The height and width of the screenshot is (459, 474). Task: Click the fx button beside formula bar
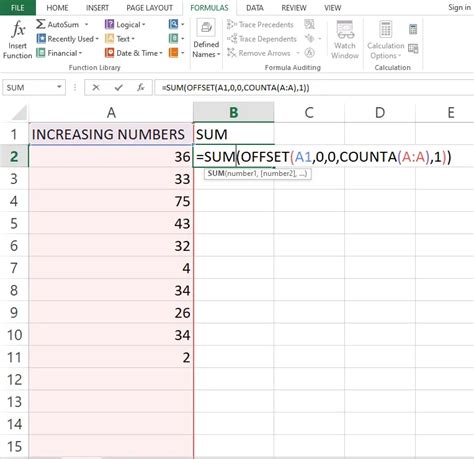tap(141, 88)
